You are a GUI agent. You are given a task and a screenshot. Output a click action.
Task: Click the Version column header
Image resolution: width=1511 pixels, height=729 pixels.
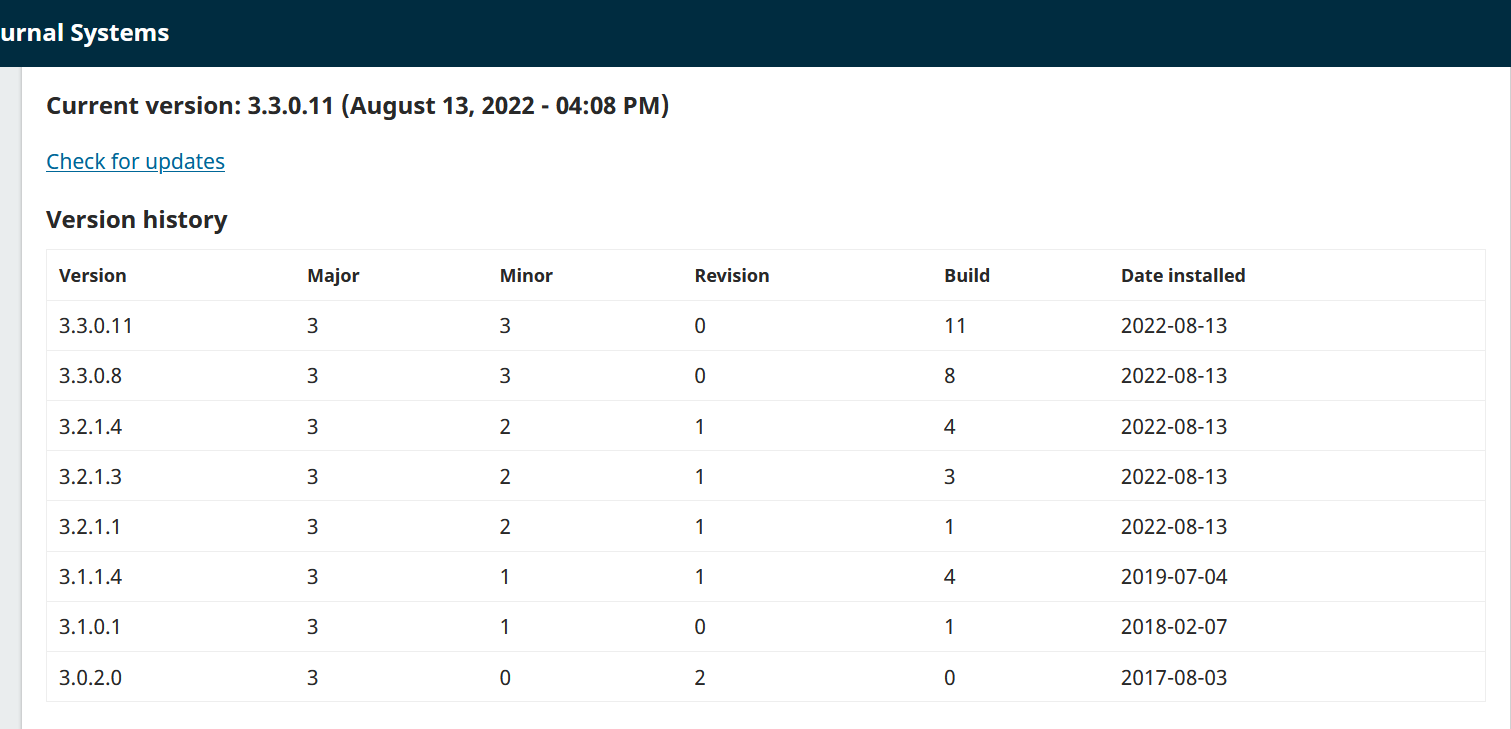[x=92, y=275]
